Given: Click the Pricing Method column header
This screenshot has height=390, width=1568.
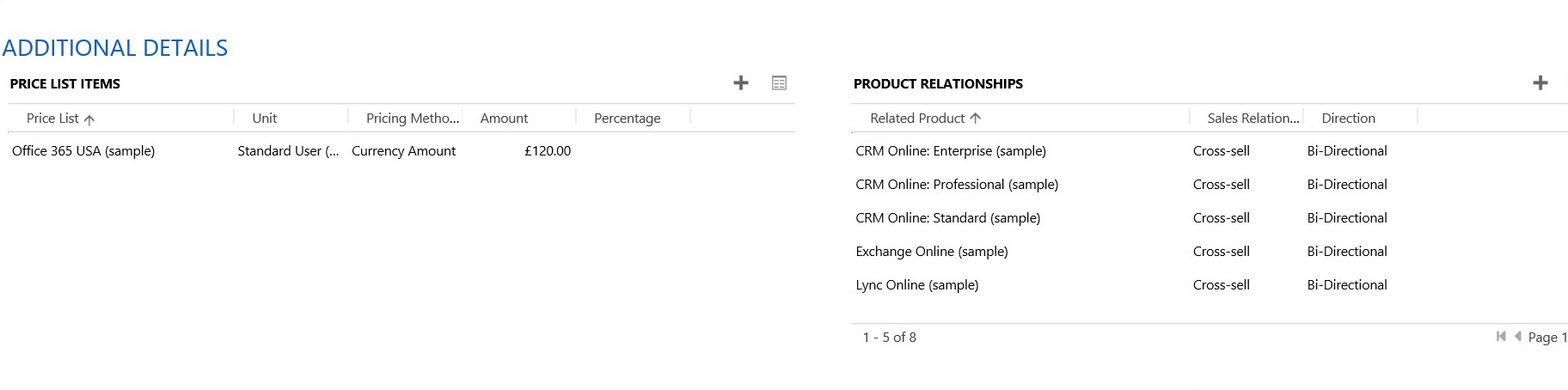Looking at the screenshot, I should [412, 119].
